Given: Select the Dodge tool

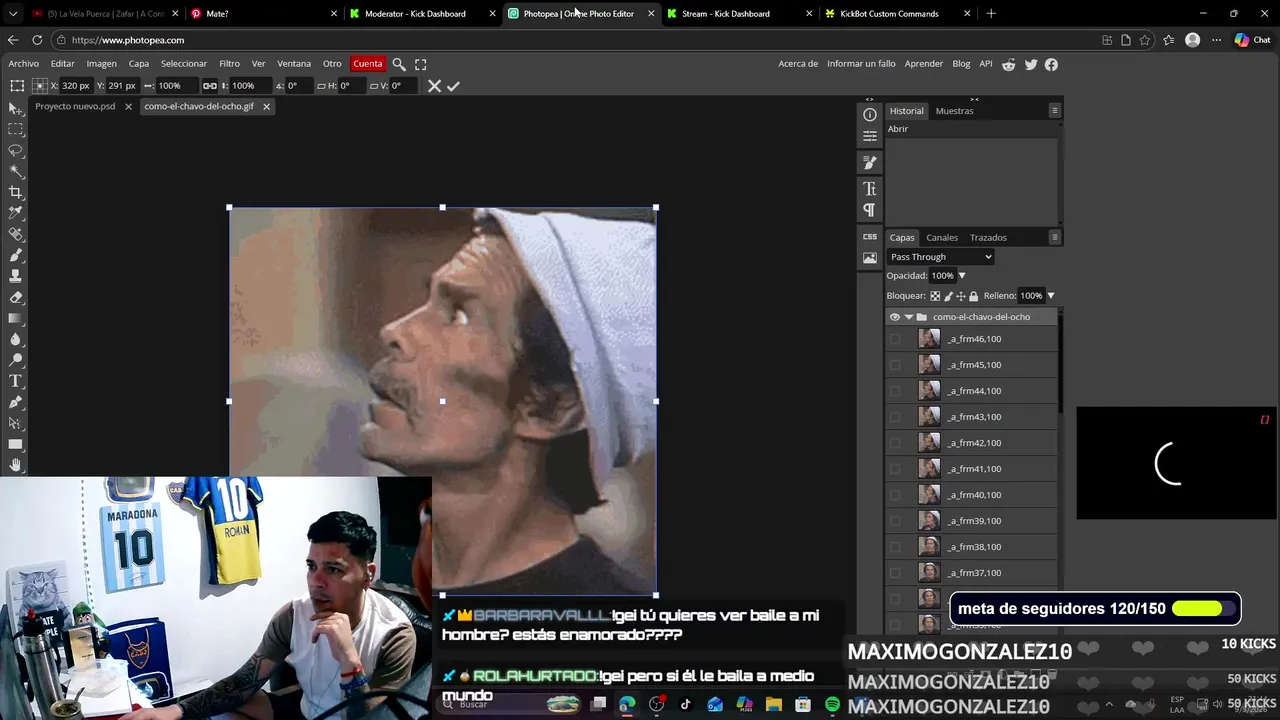Looking at the screenshot, I should pyautogui.click(x=15, y=360).
